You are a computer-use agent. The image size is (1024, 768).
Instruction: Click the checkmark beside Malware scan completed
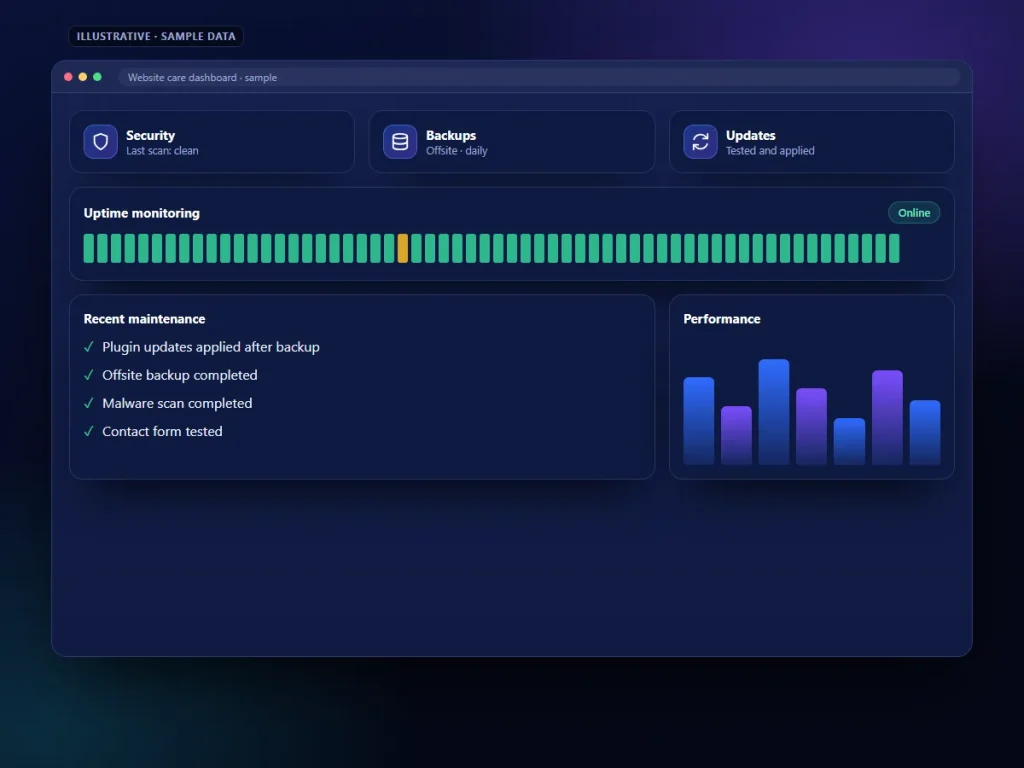pyautogui.click(x=89, y=403)
